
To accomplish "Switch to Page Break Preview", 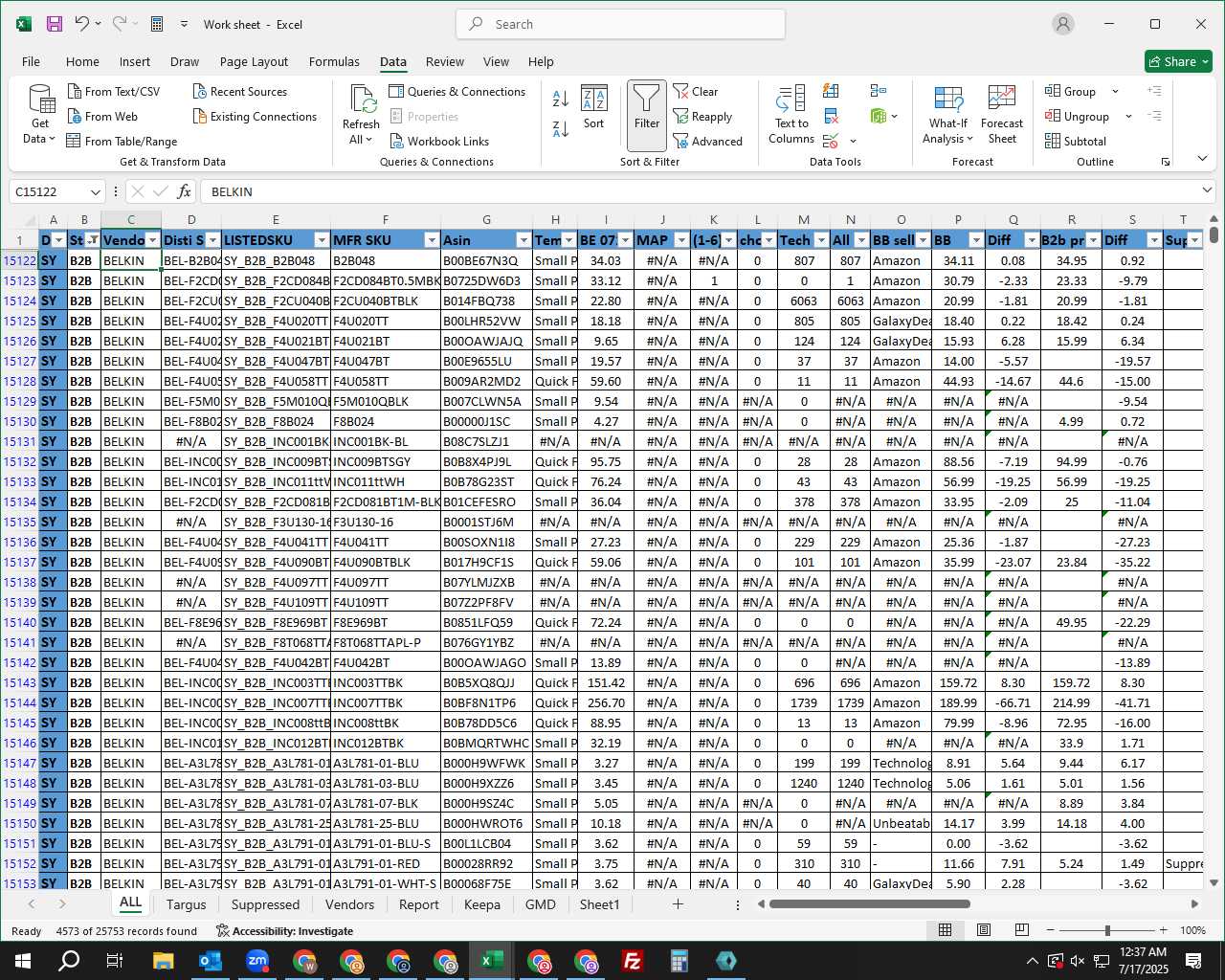I will (x=1022, y=930).
